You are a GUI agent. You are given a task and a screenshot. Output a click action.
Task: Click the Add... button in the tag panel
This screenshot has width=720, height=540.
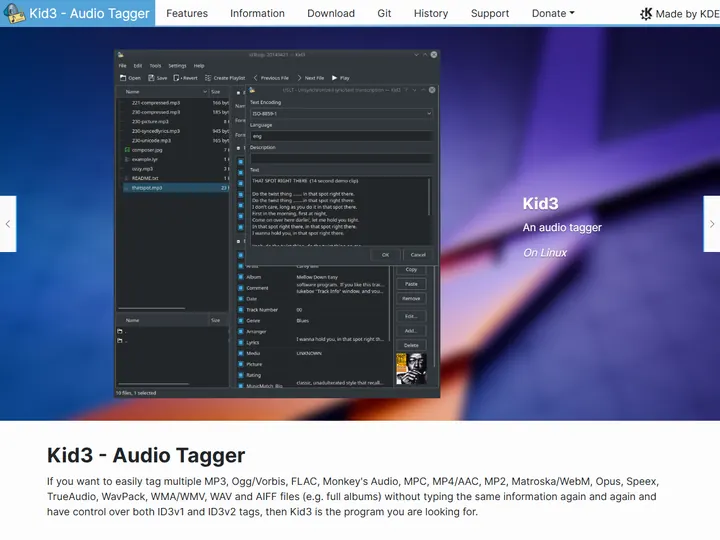(411, 331)
